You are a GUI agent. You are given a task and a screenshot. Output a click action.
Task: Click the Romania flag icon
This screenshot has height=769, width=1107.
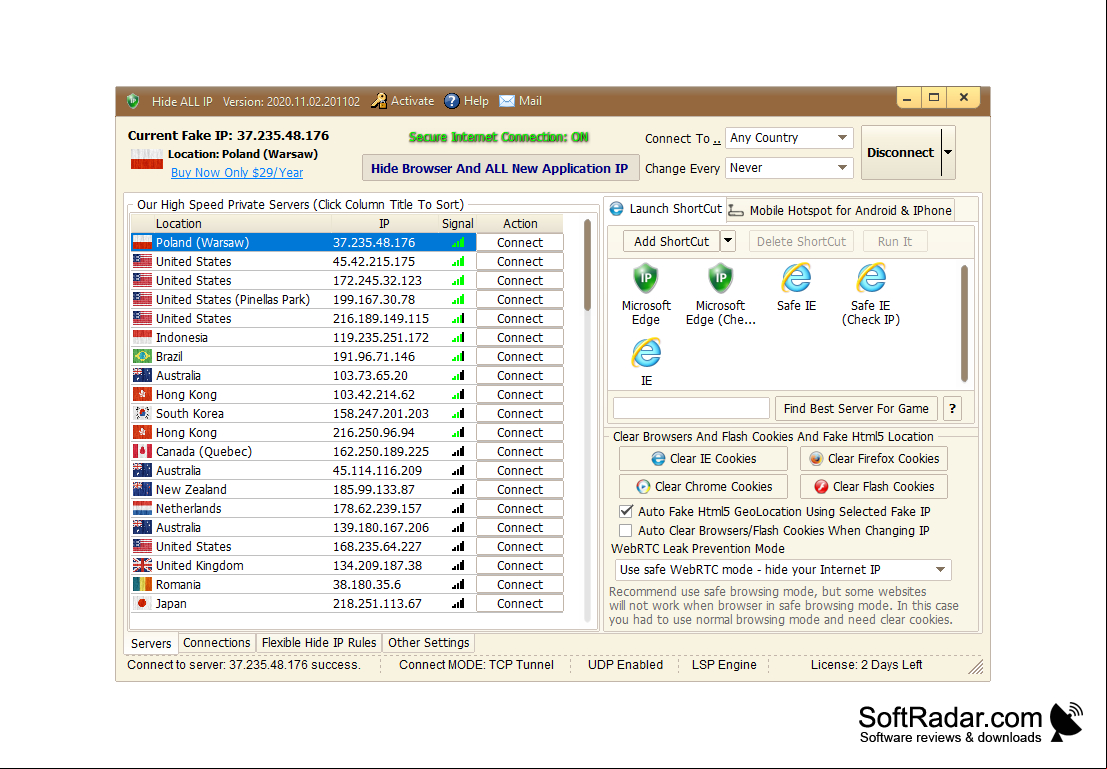[142, 585]
